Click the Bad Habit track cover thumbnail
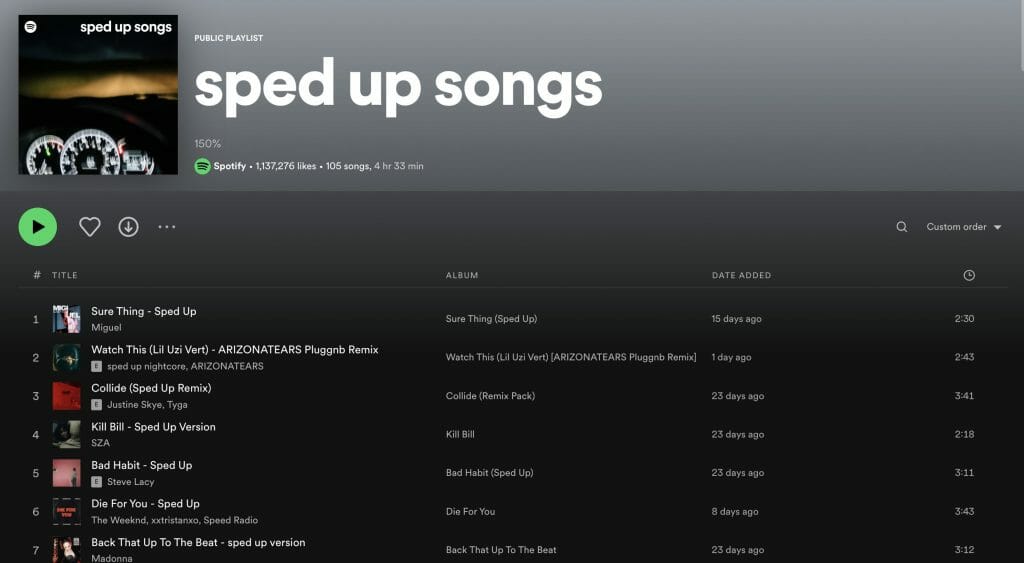Viewport: 1024px width, 563px height. pos(67,473)
